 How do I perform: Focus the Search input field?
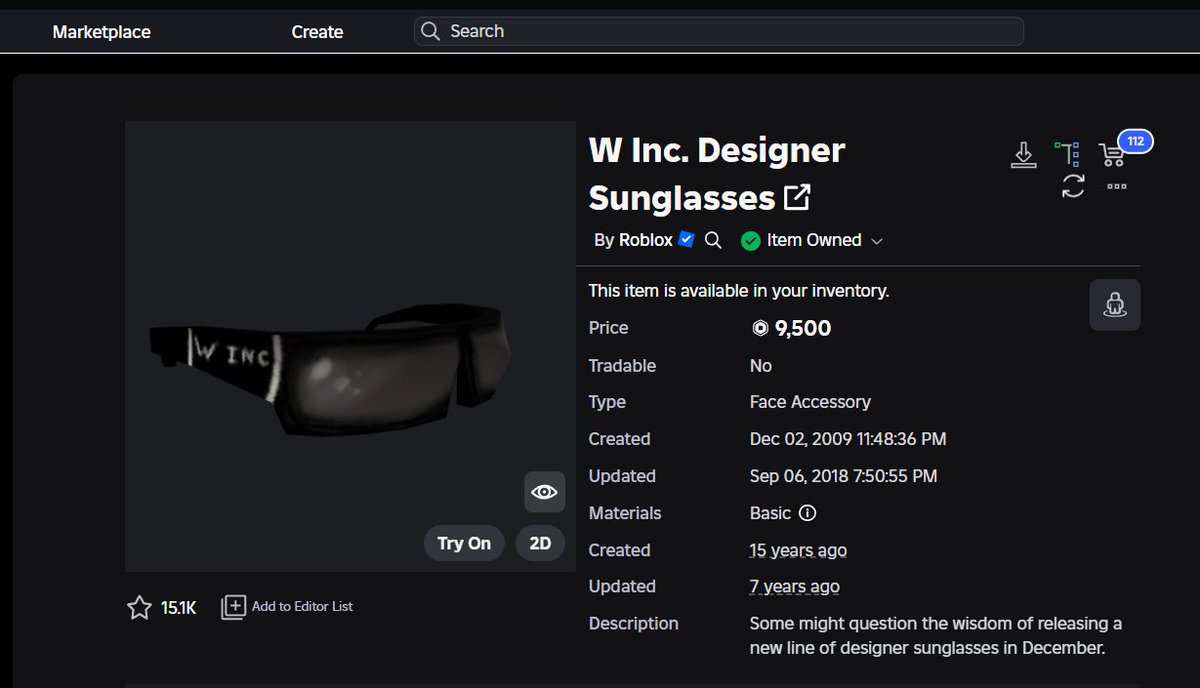[x=718, y=31]
